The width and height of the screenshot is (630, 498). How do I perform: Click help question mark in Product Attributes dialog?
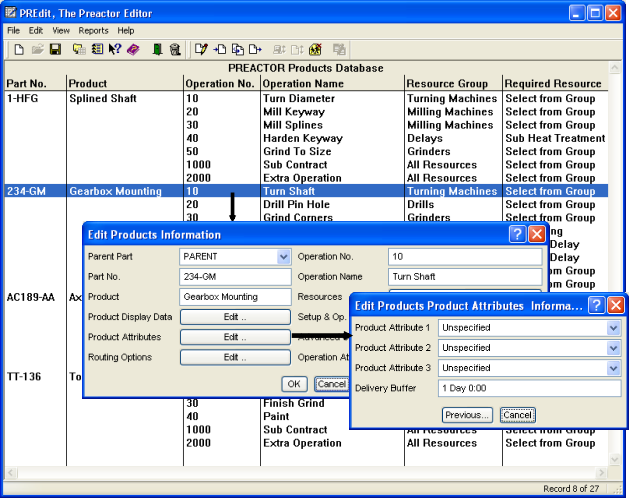pyautogui.click(x=596, y=305)
